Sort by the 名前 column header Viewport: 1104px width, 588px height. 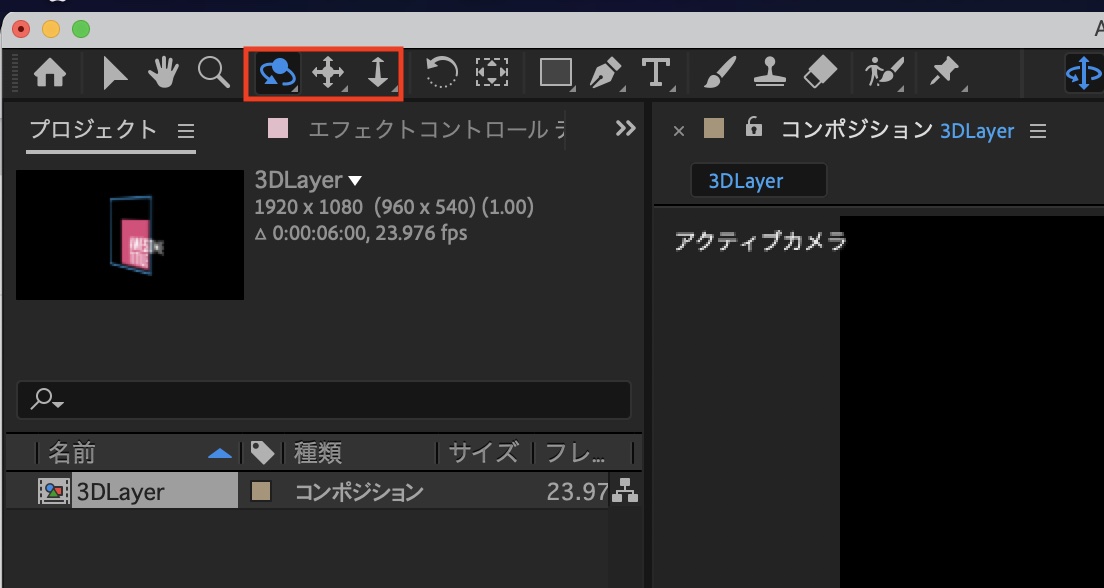[72, 453]
